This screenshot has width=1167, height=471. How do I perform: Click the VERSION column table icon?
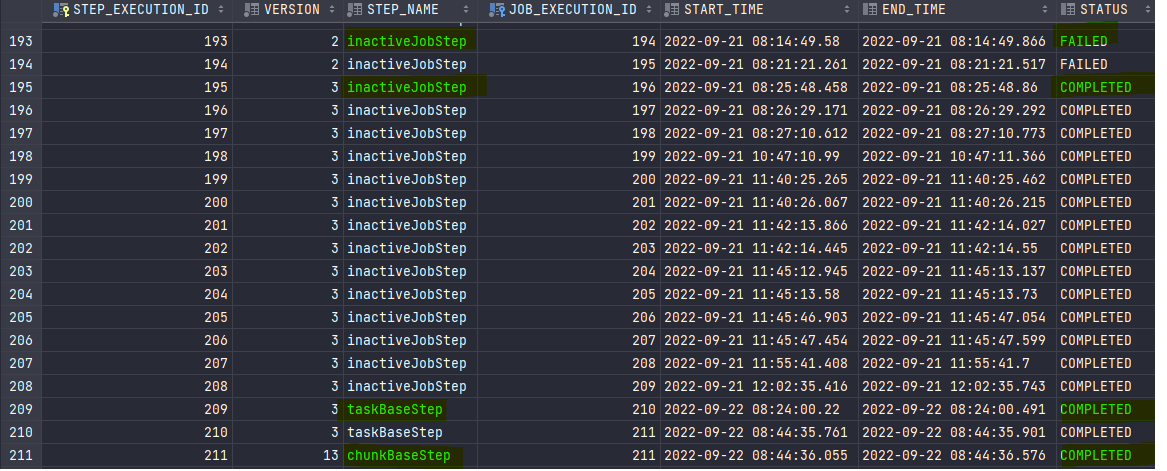[x=252, y=10]
